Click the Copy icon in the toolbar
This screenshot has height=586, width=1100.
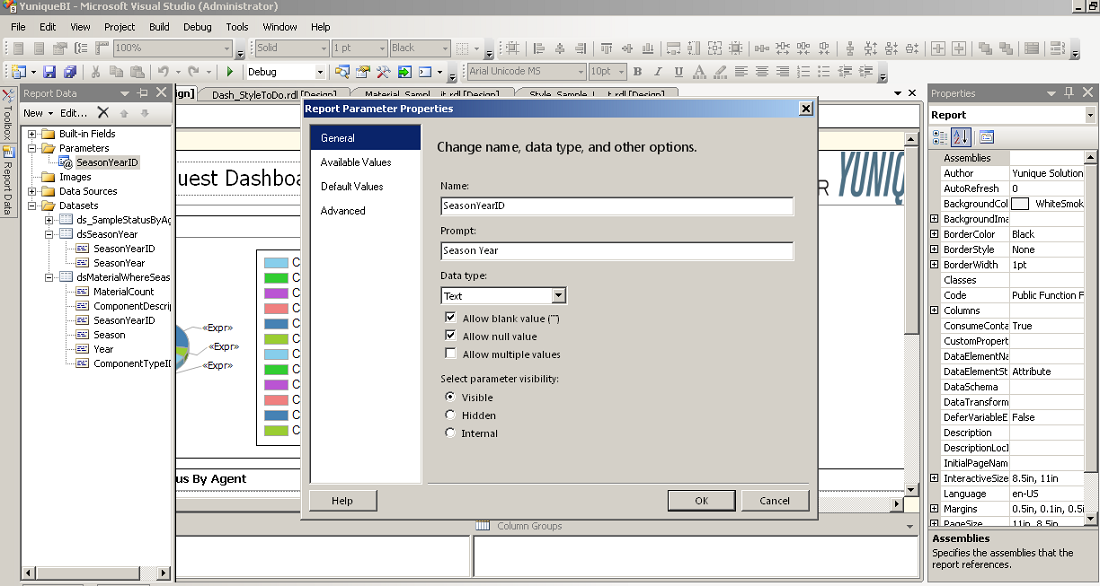point(116,72)
